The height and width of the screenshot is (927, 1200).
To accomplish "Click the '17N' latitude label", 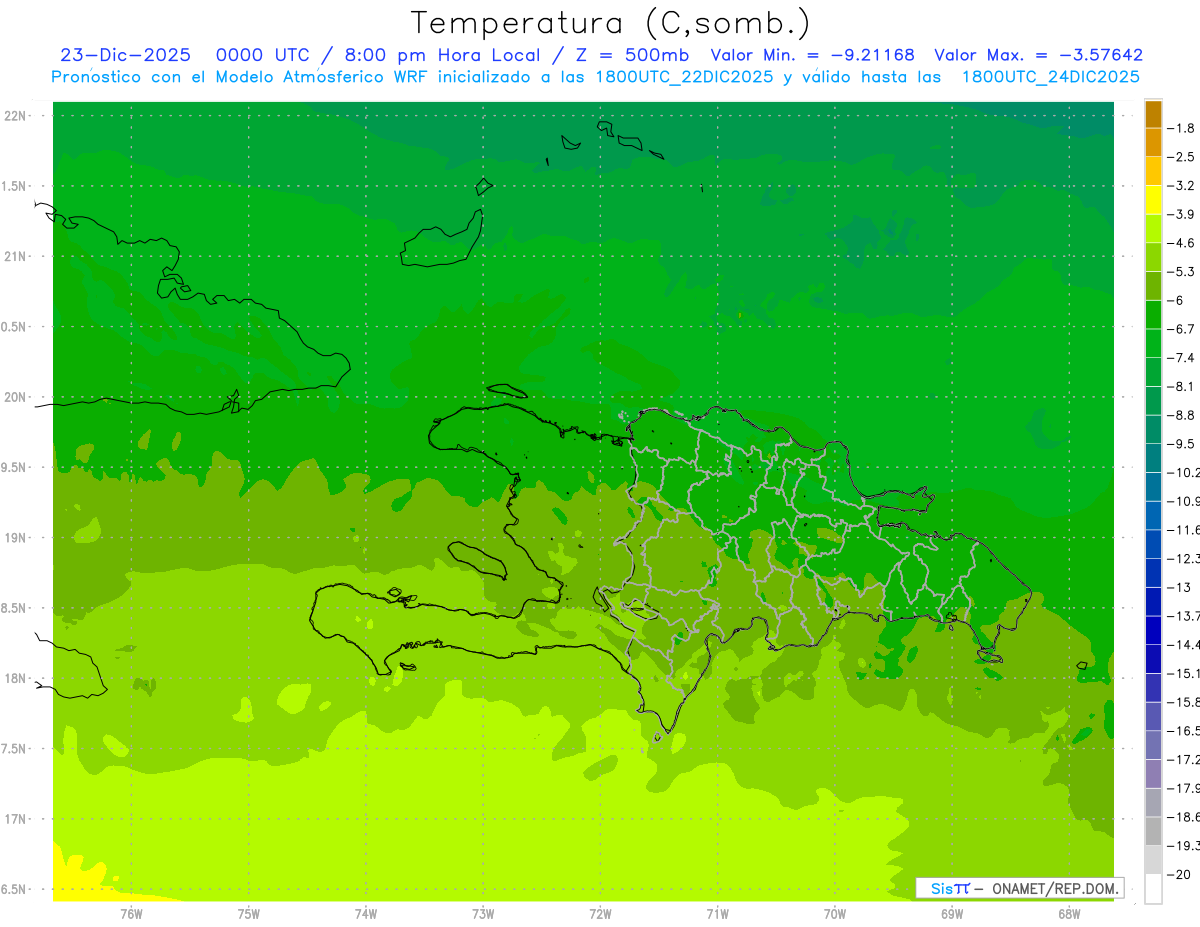I will click(x=15, y=819).
